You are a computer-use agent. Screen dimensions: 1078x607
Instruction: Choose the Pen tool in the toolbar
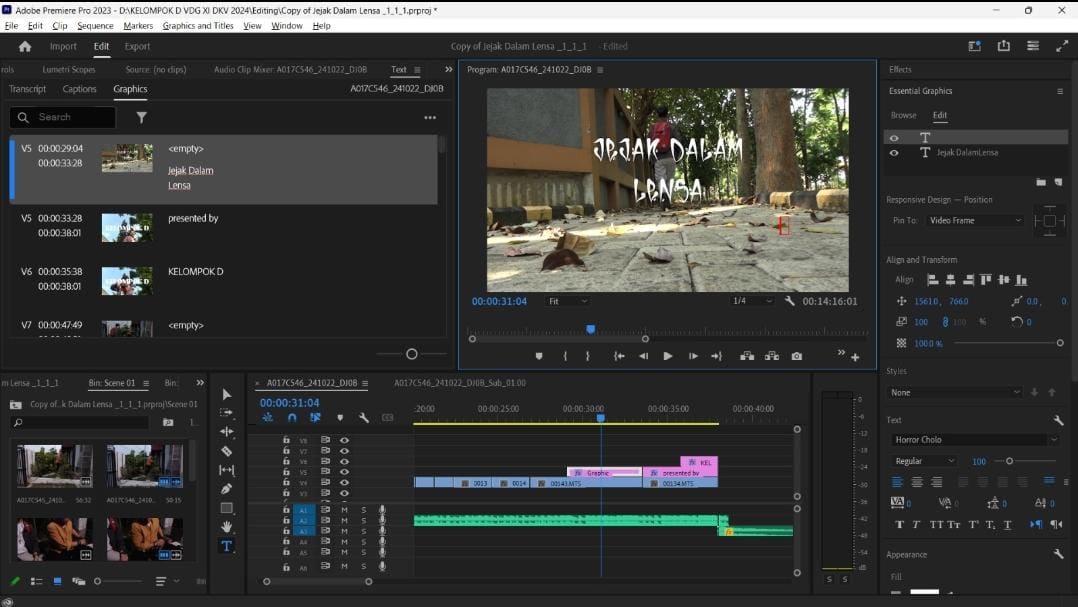click(227, 488)
